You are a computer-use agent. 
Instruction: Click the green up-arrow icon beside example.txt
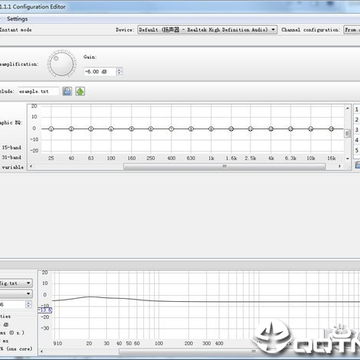80,91
